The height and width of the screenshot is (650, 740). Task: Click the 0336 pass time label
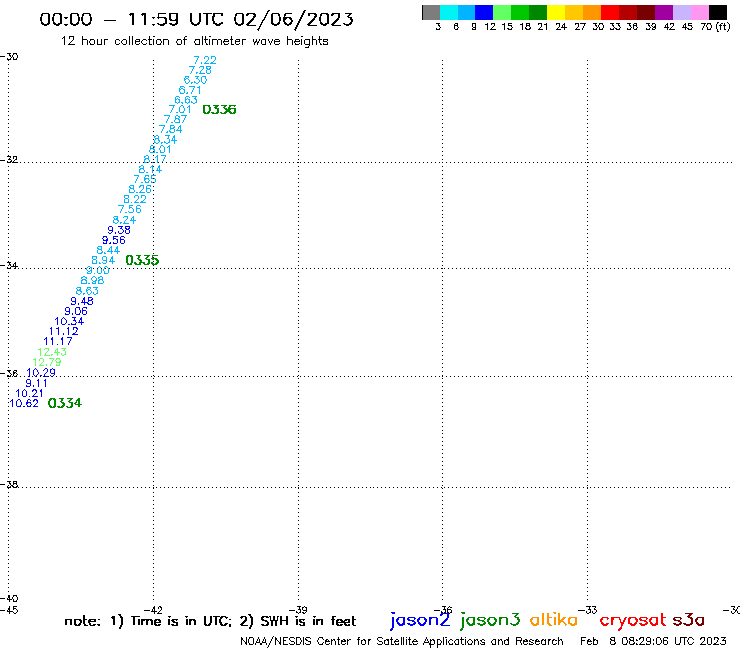pyautogui.click(x=219, y=110)
